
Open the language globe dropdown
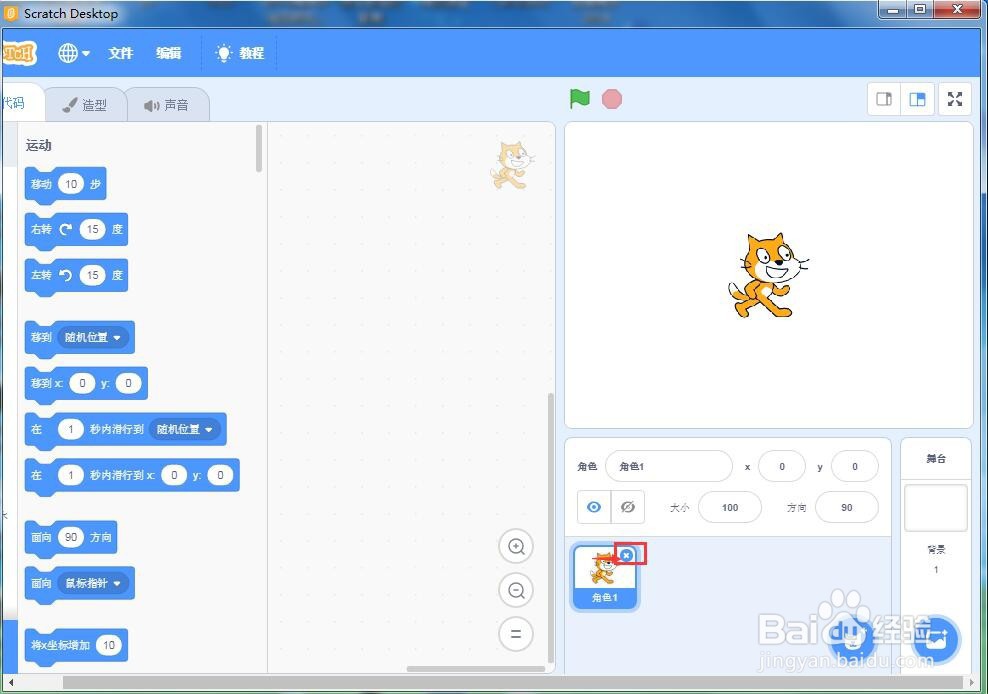click(72, 53)
